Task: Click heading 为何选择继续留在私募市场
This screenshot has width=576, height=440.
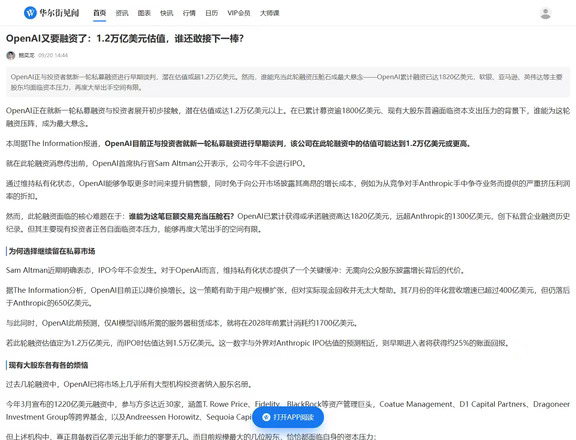Action: (x=52, y=251)
